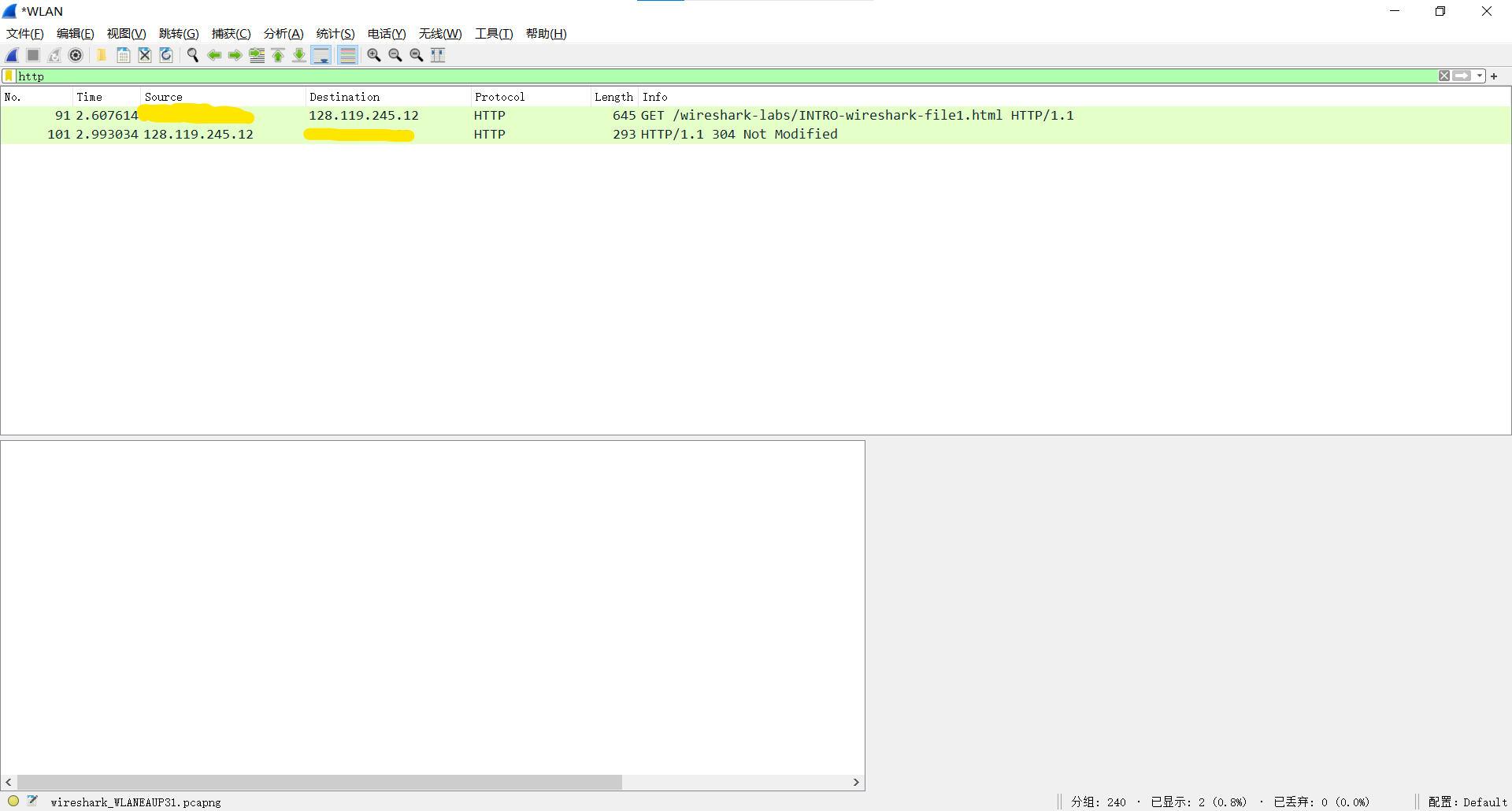Open the 无线(W) menu

point(440,34)
